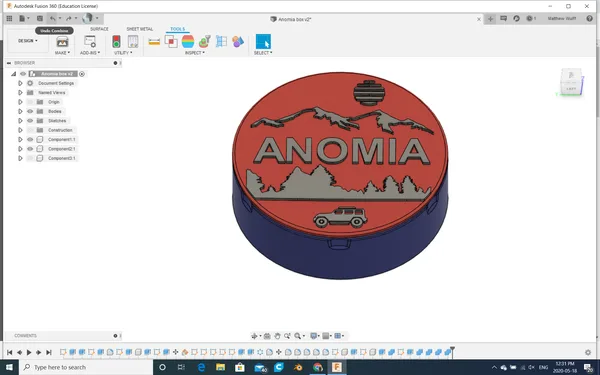Expand the Sketches folder
The width and height of the screenshot is (600, 375).
(20, 121)
